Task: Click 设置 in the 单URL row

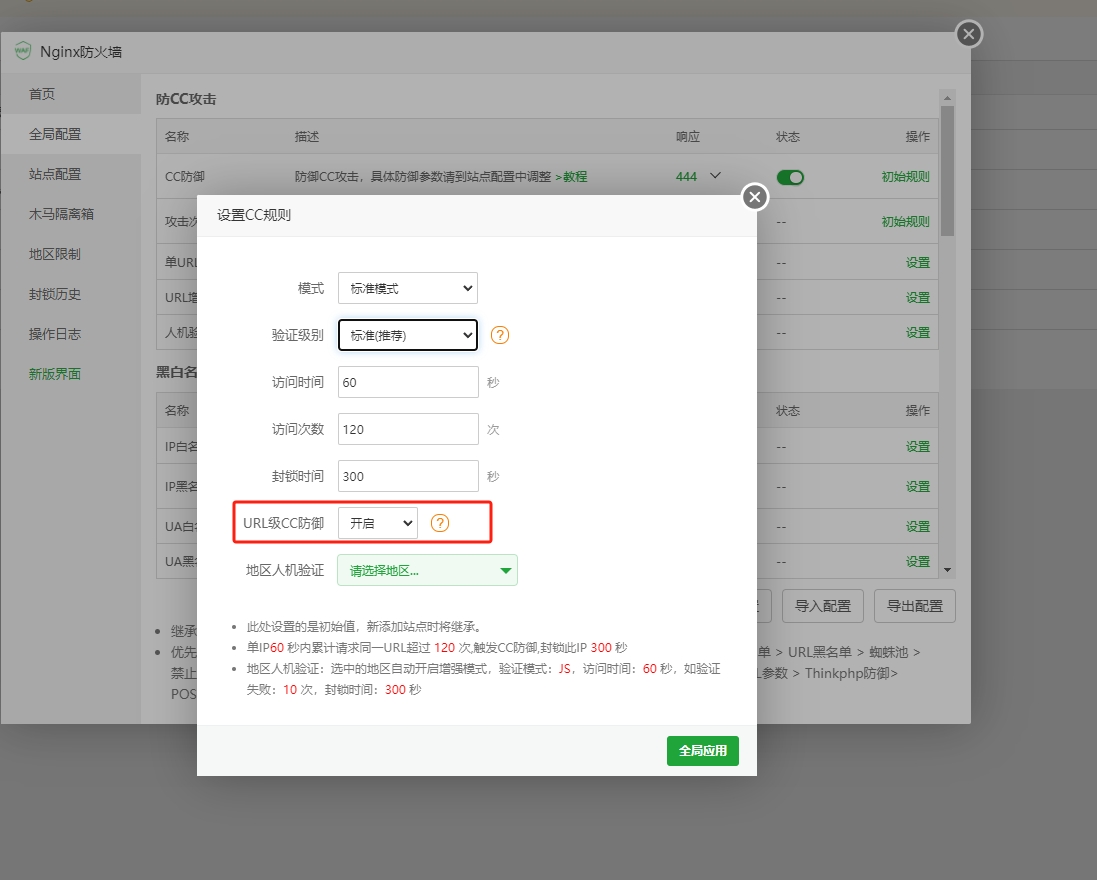Action: point(918,262)
